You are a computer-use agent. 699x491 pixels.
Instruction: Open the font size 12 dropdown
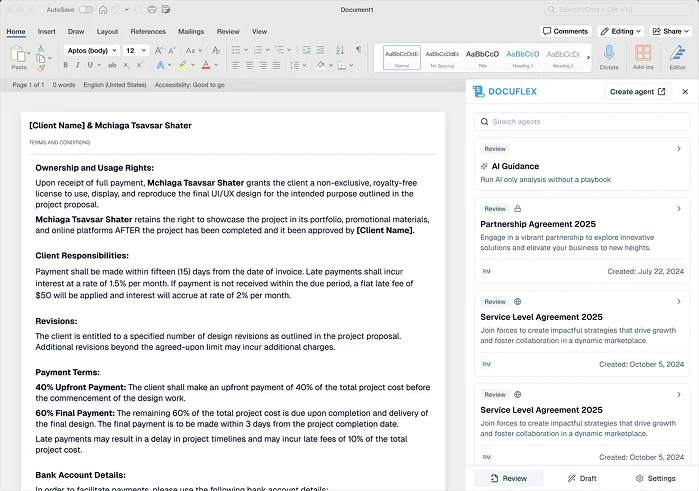[135, 50]
